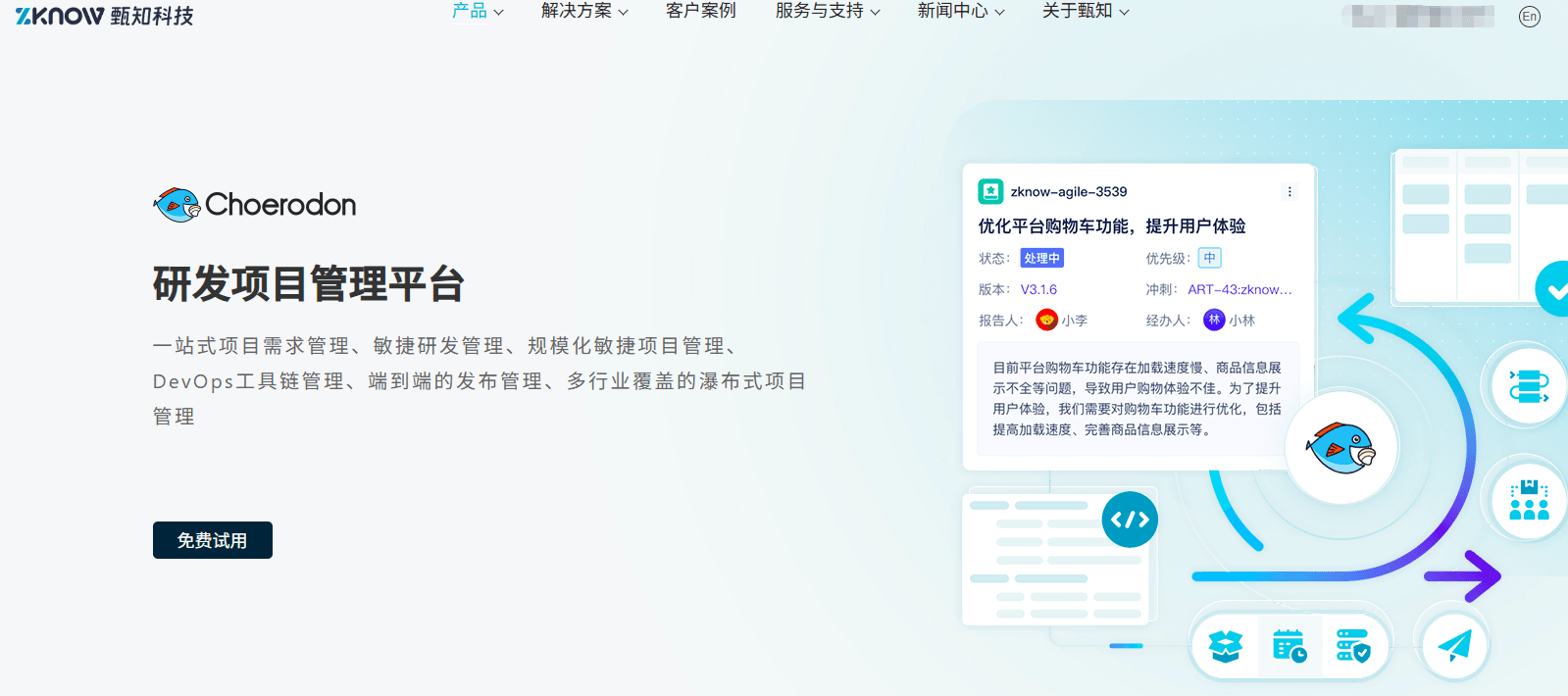Click the server with shield icon
This screenshot has width=1568, height=696.
pyautogui.click(x=1353, y=646)
